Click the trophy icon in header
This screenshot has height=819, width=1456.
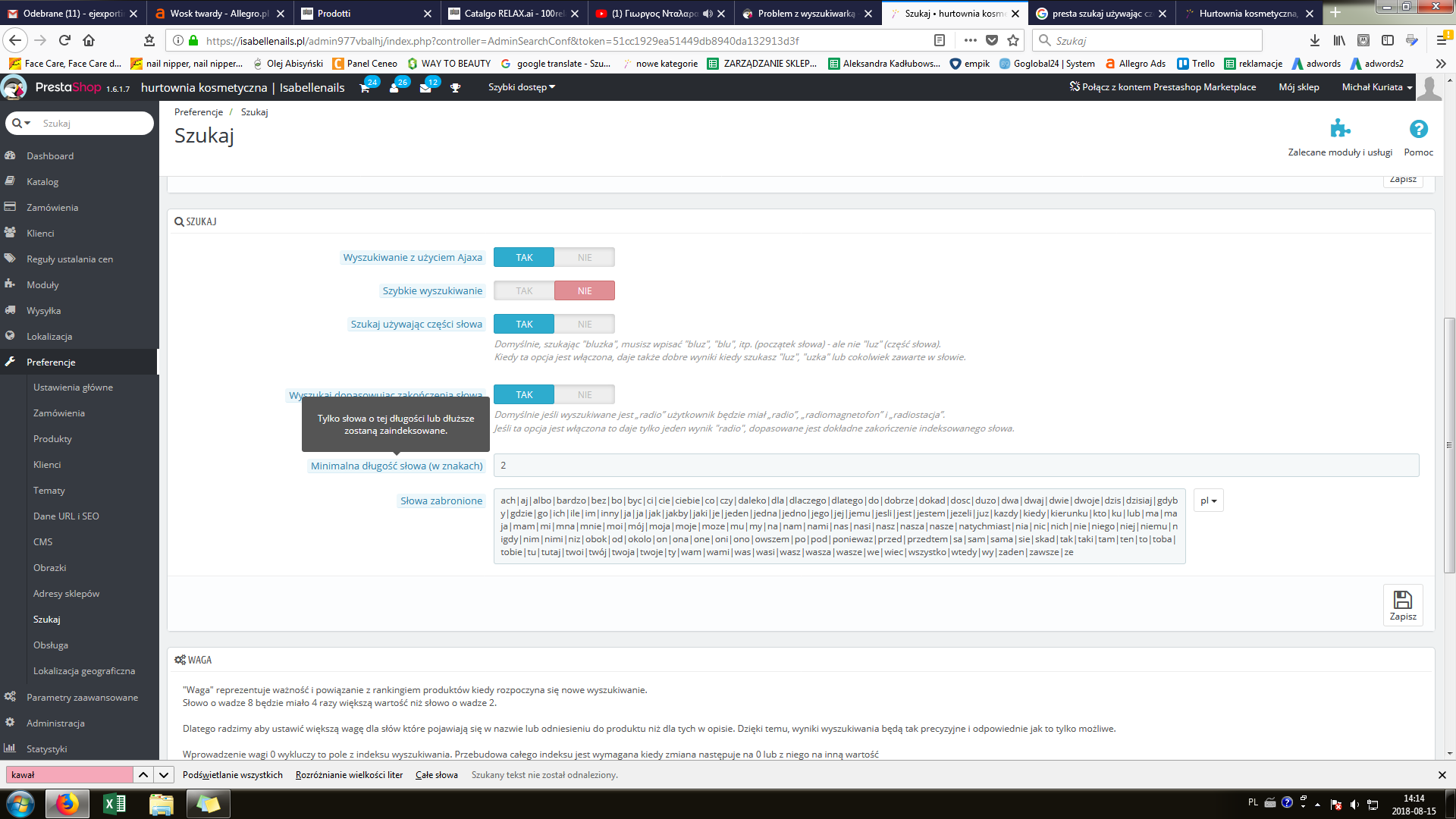pyautogui.click(x=455, y=88)
